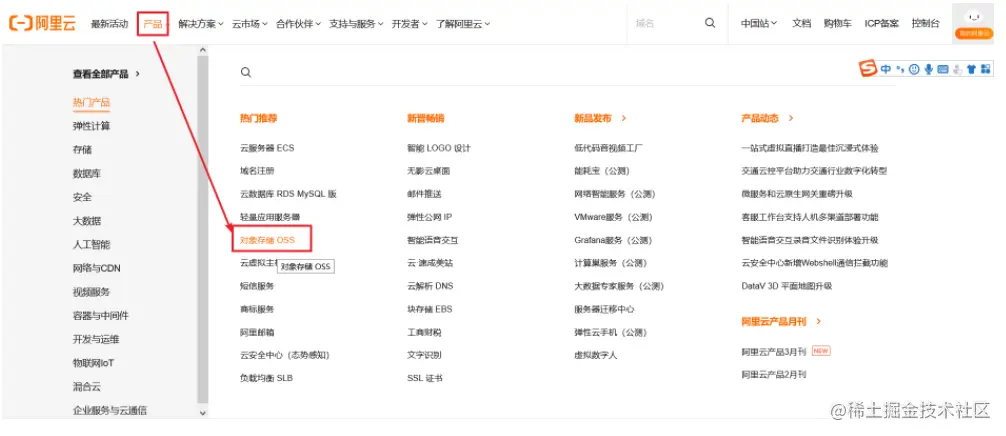Viewport: 1006px width, 436px height.
Task: Click the Sogou microphone voice input icon
Action: (928, 69)
